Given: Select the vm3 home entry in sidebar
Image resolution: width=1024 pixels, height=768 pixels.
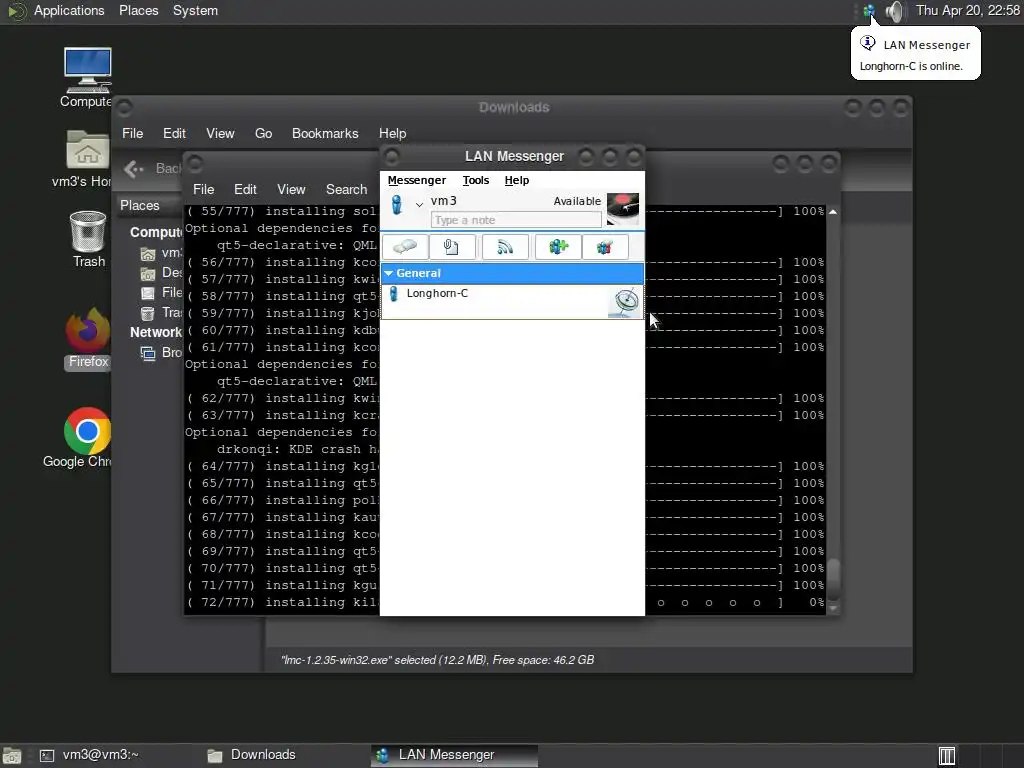Looking at the screenshot, I should point(163,253).
